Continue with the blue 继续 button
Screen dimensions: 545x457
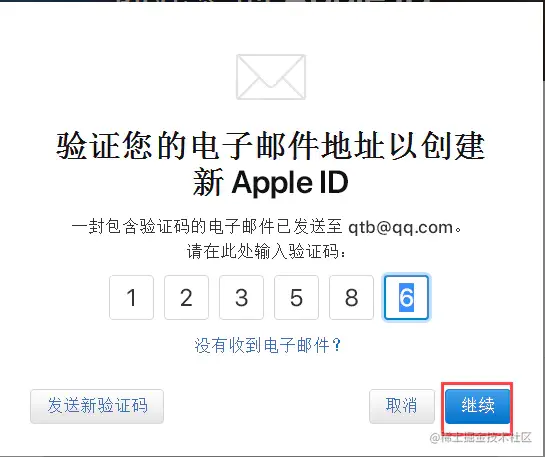(478, 406)
